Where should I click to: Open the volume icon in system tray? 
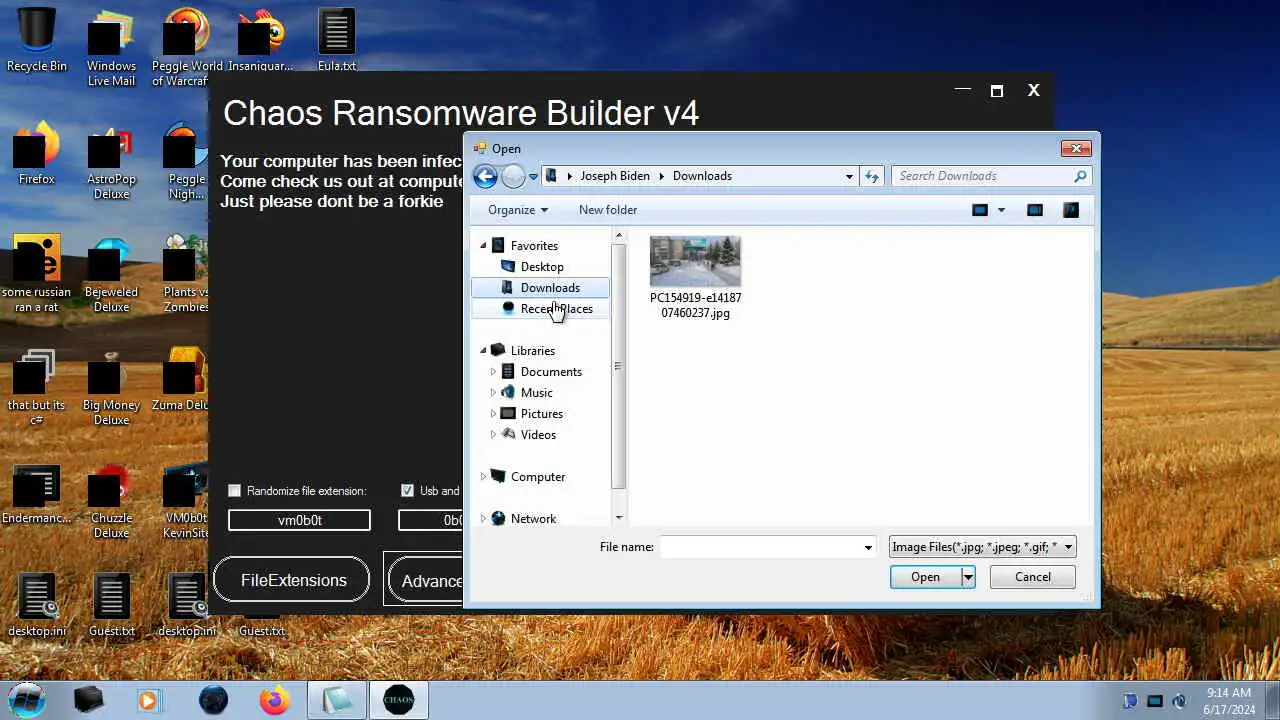(1179, 701)
